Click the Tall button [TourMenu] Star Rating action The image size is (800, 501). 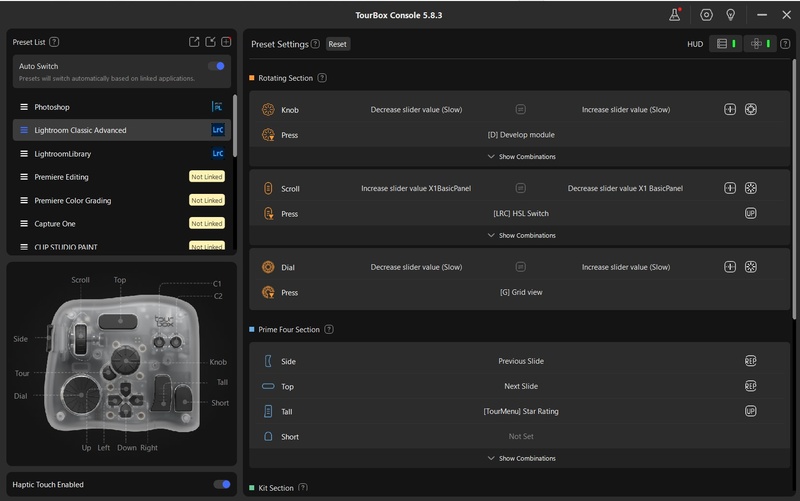[520, 411]
